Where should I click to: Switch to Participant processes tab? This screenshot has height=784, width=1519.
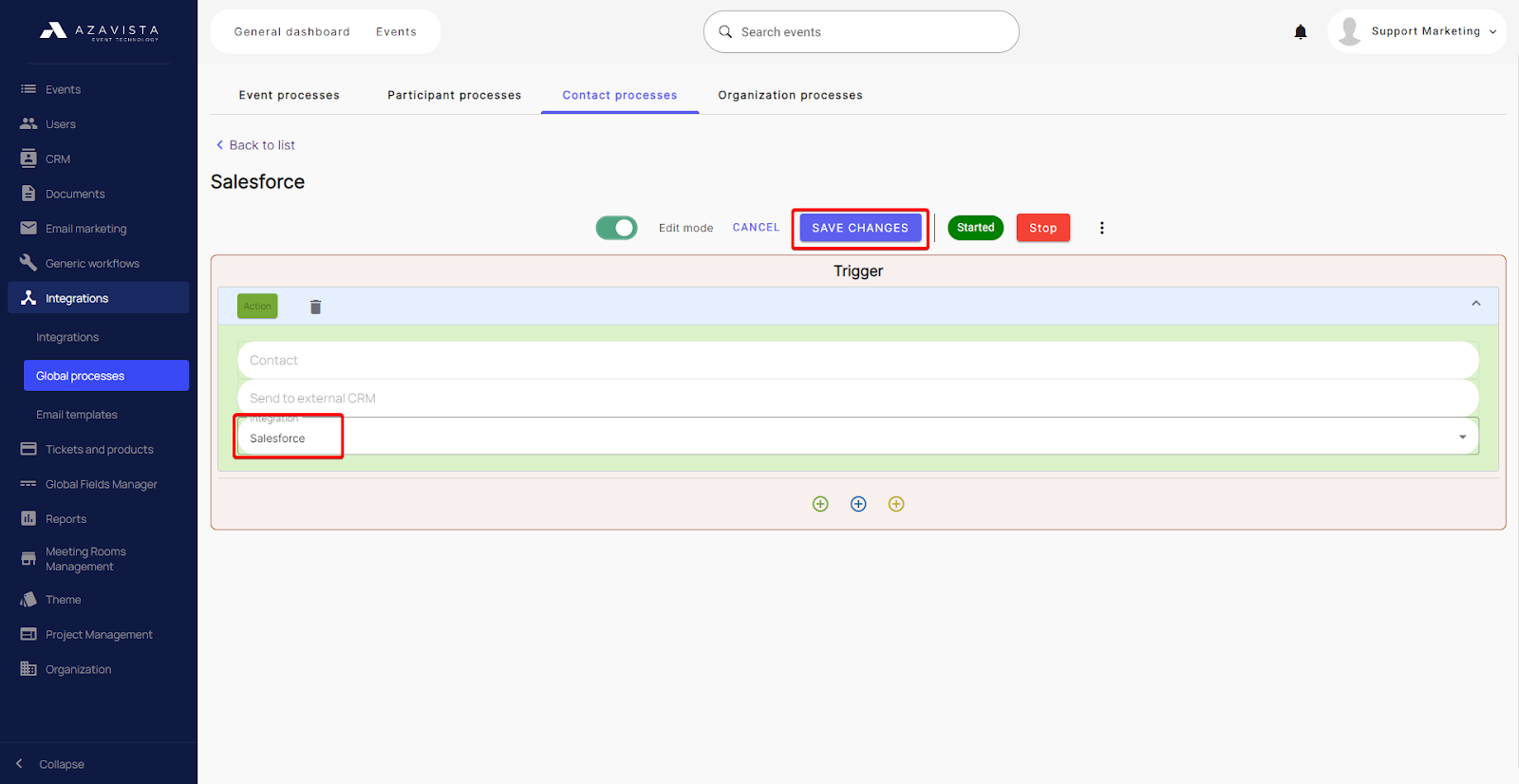454,95
